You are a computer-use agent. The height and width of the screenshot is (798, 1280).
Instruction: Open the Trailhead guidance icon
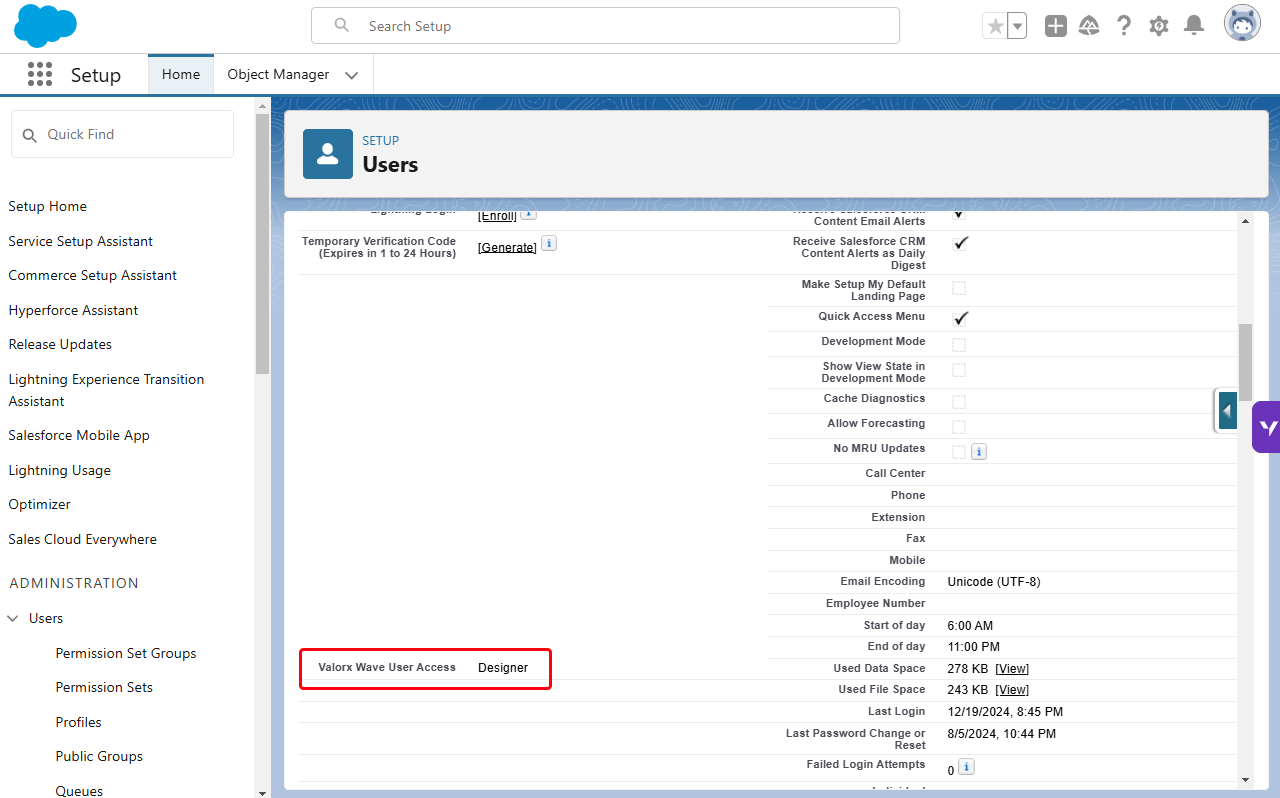[1089, 26]
